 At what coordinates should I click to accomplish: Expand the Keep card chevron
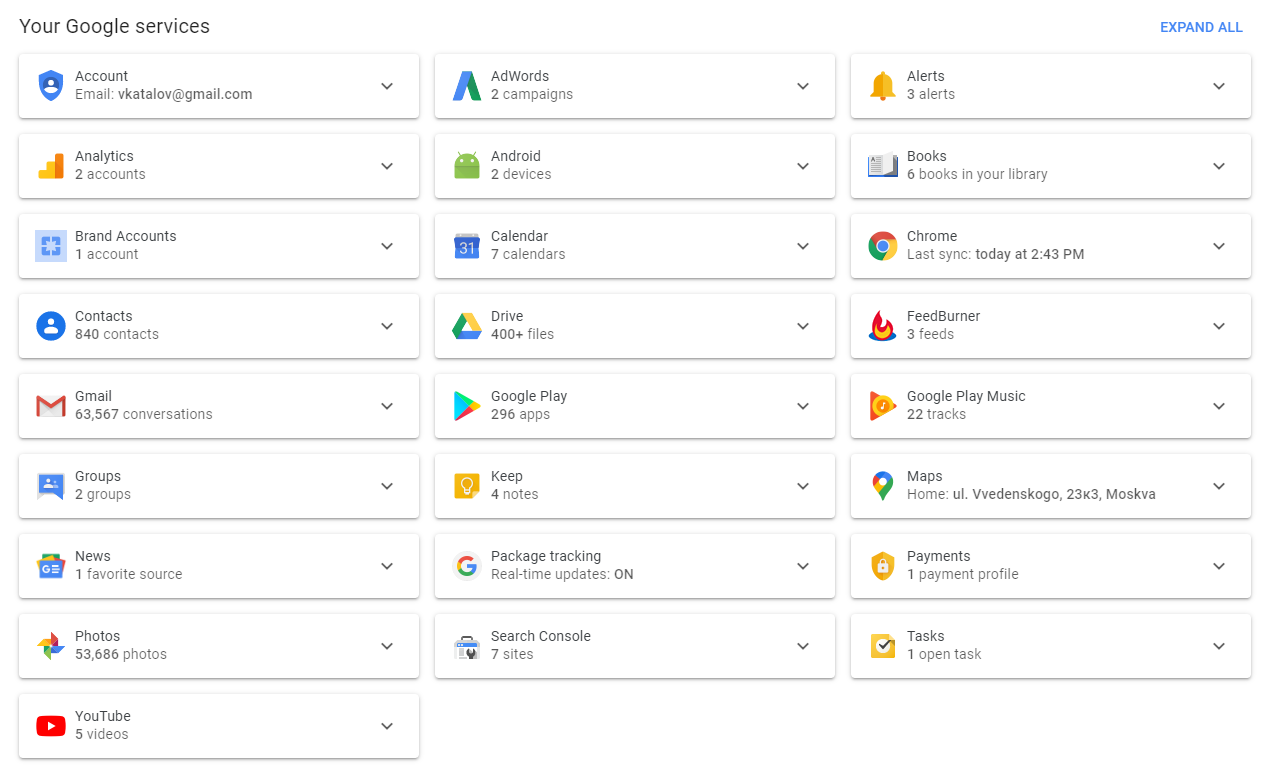tap(803, 486)
